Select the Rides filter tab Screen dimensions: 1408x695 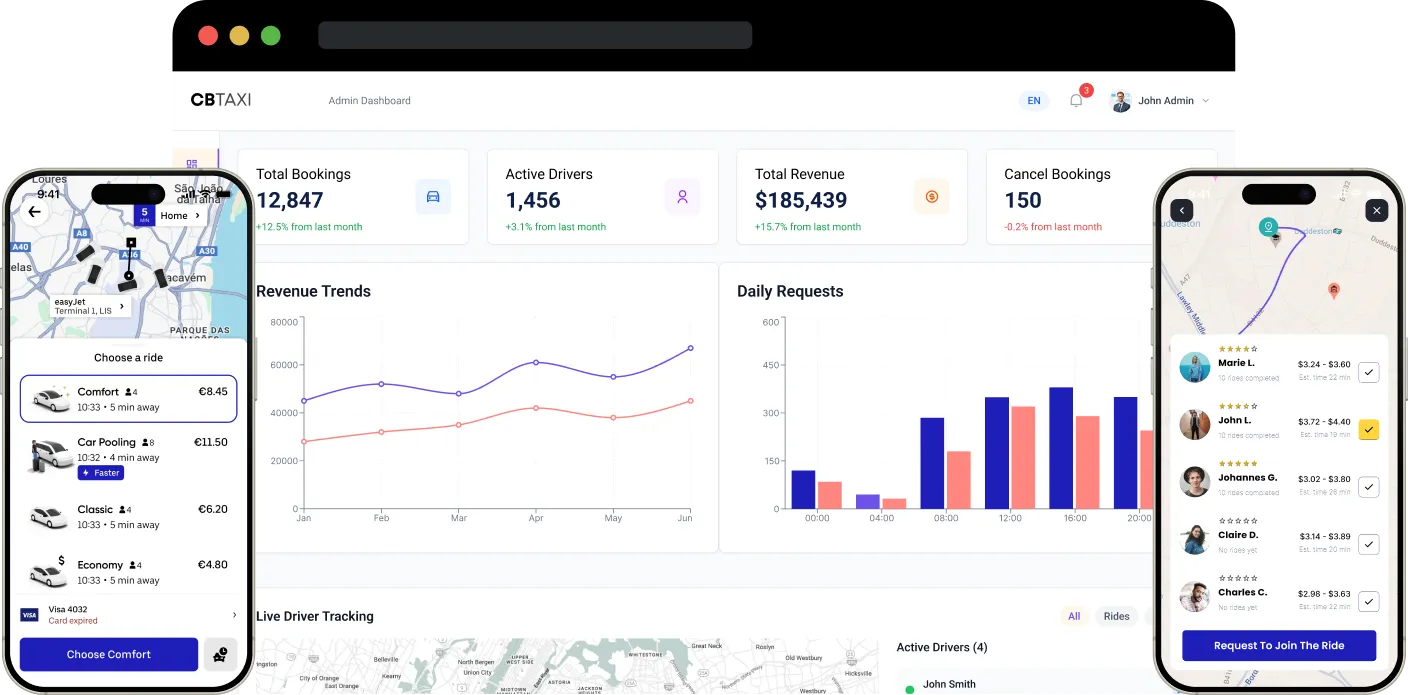[1117, 616]
